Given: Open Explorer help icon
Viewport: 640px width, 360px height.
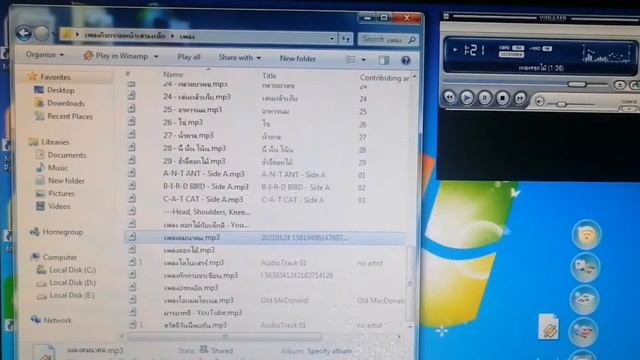Looking at the screenshot, I should (x=405, y=61).
